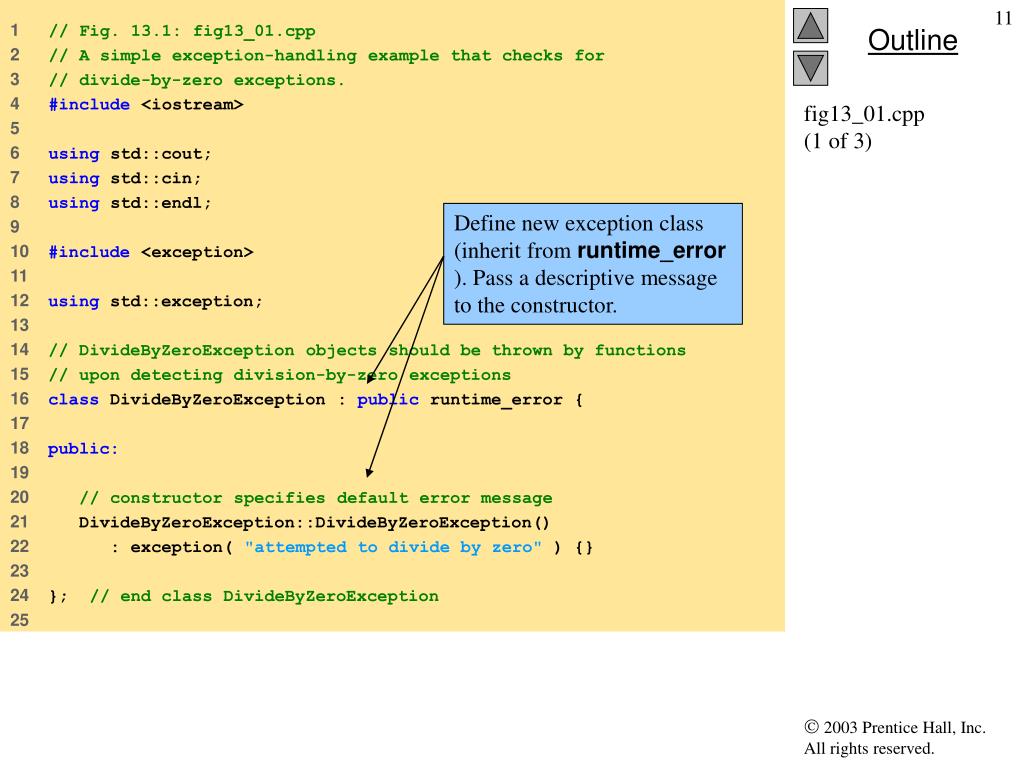
Task: Click the '2003 Prentice Hall, Inc.' copyright text
Action: 895,728
